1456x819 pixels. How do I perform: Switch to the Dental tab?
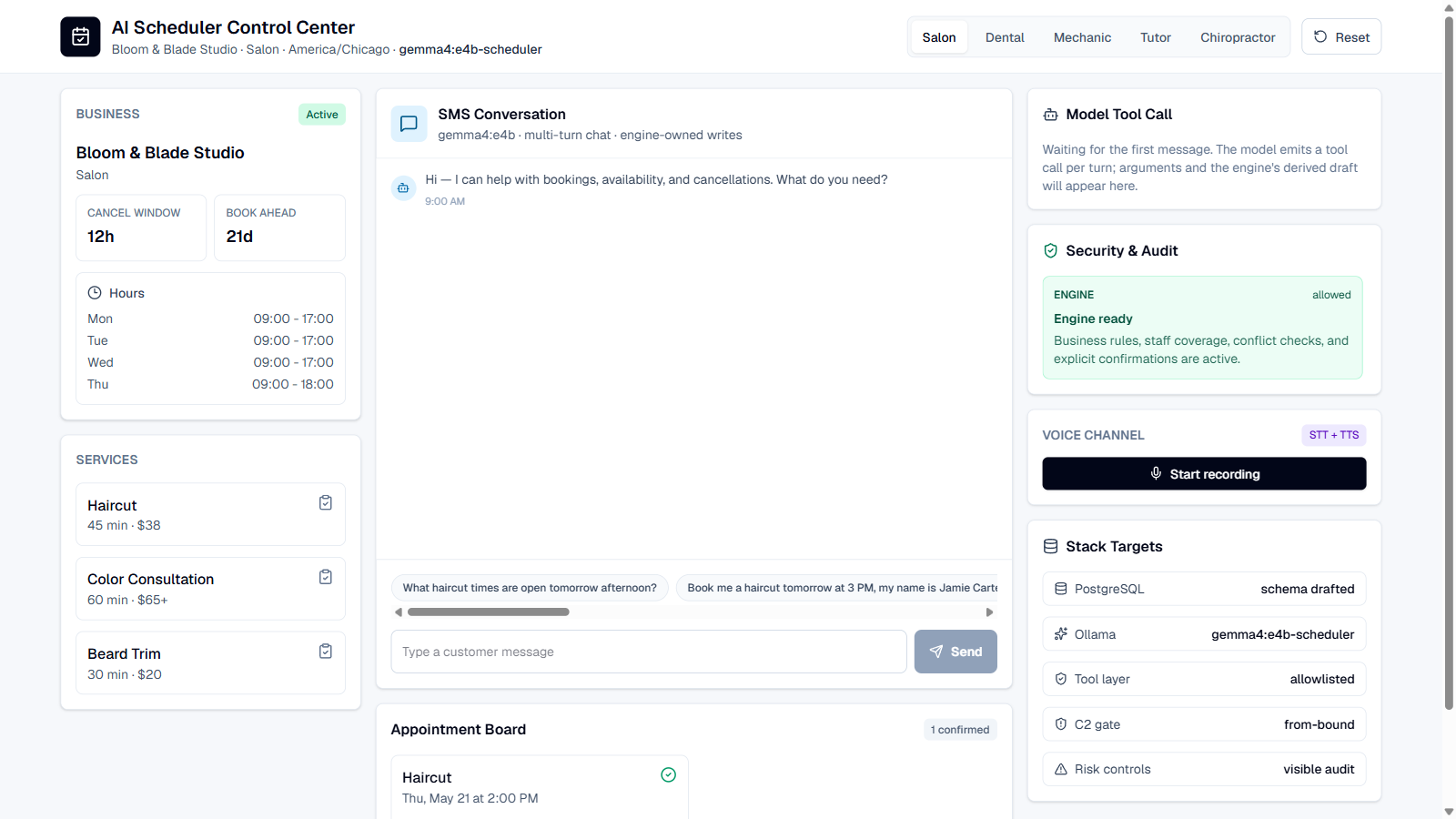pos(1005,37)
